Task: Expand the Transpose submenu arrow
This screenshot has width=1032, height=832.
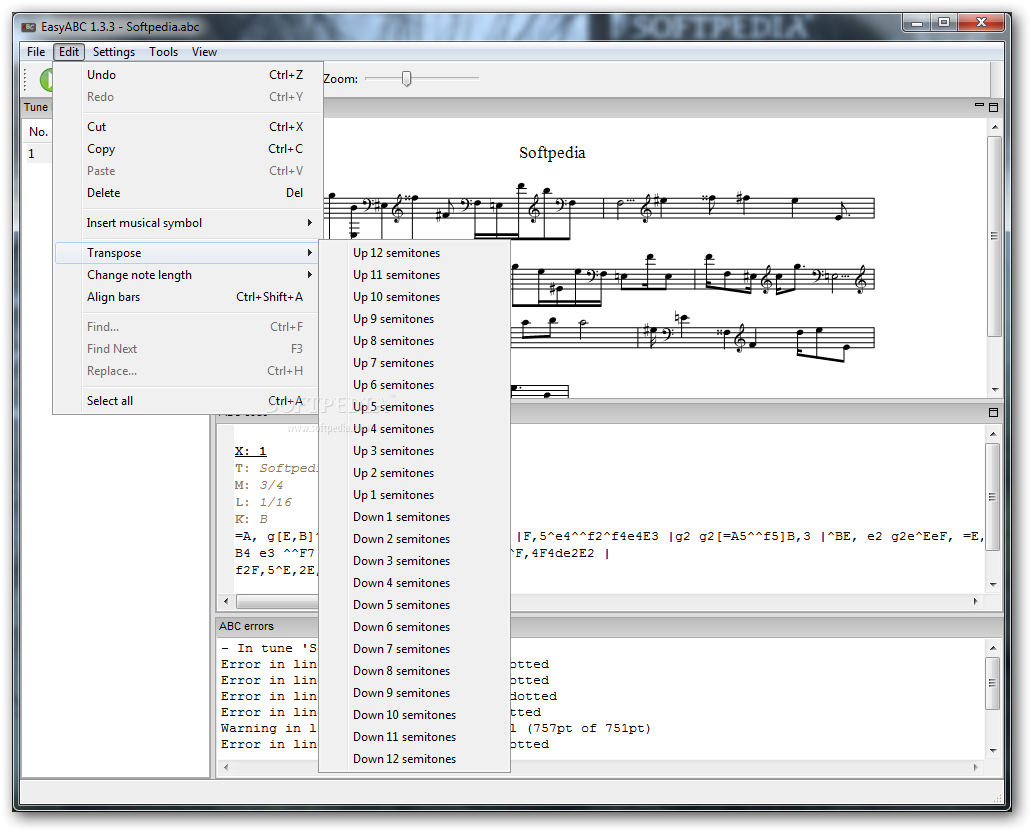Action: pyautogui.click(x=309, y=253)
